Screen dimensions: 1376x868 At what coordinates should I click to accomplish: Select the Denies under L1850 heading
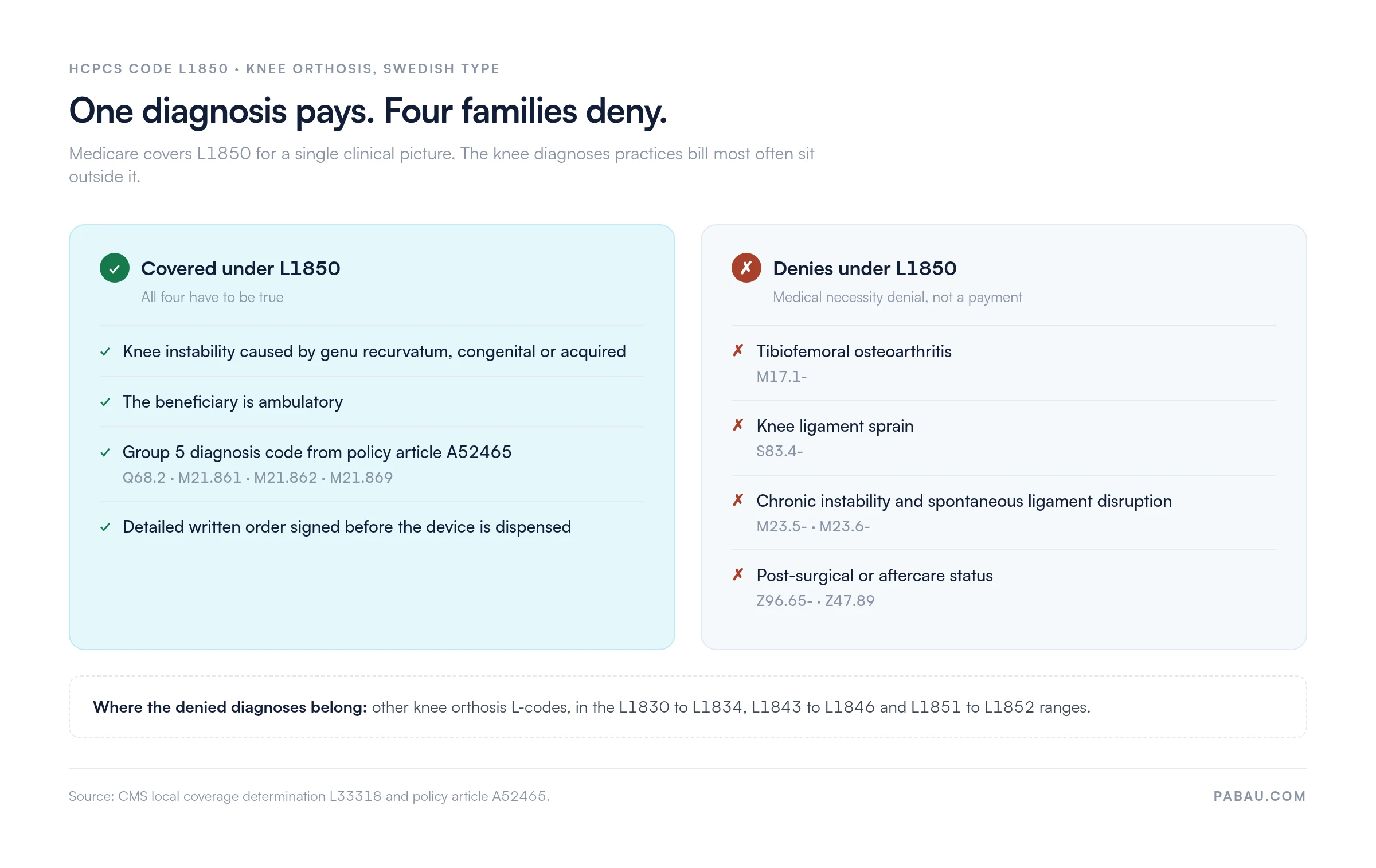[865, 268]
